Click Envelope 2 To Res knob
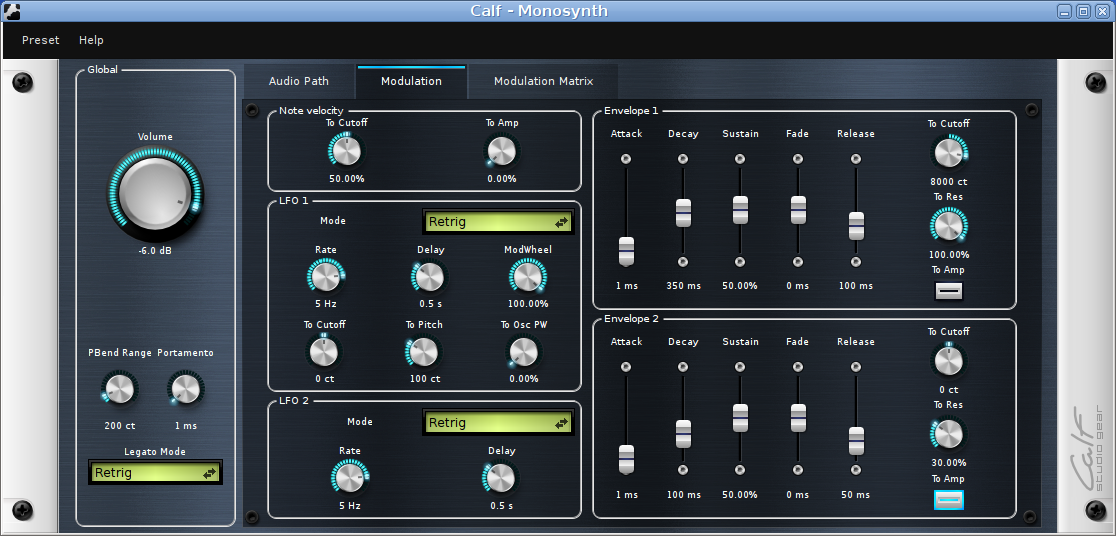 949,433
